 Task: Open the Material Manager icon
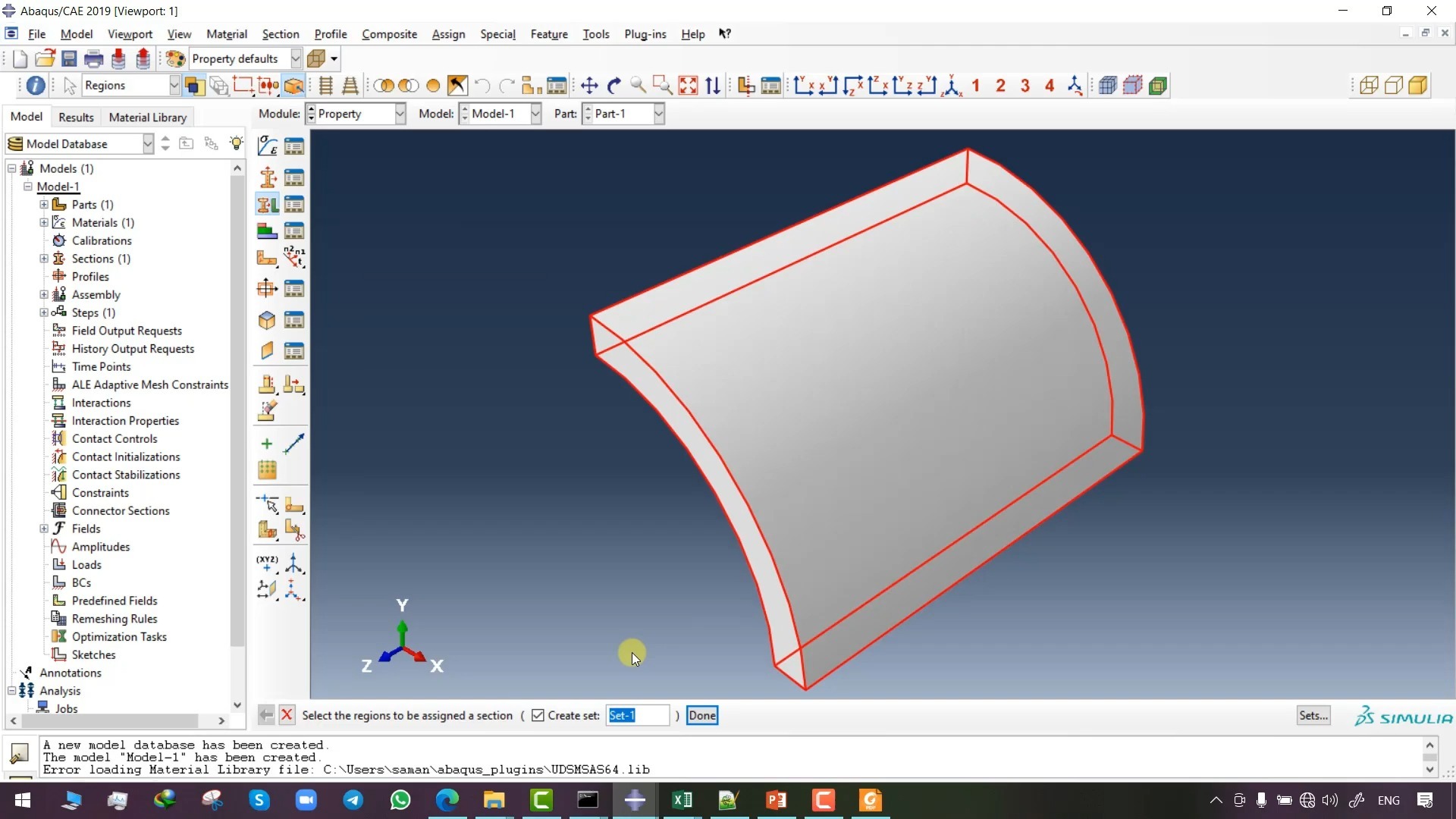pos(294,146)
